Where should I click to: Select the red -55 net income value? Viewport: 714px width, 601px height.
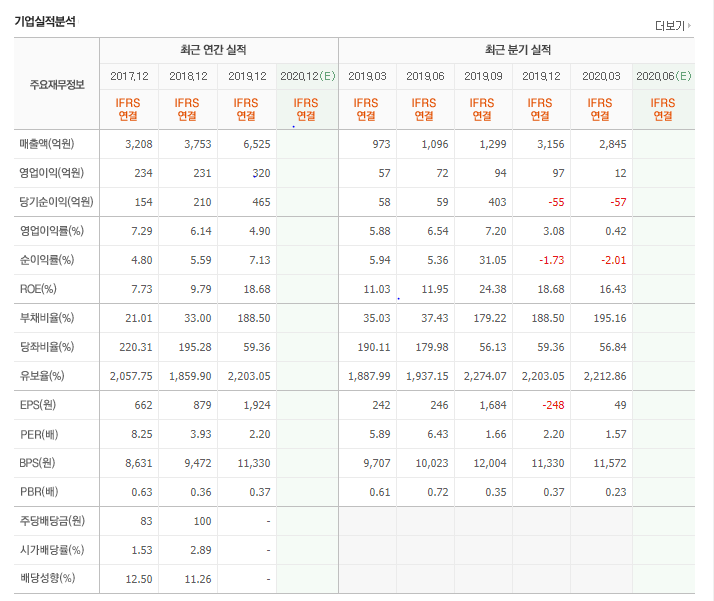click(x=556, y=202)
